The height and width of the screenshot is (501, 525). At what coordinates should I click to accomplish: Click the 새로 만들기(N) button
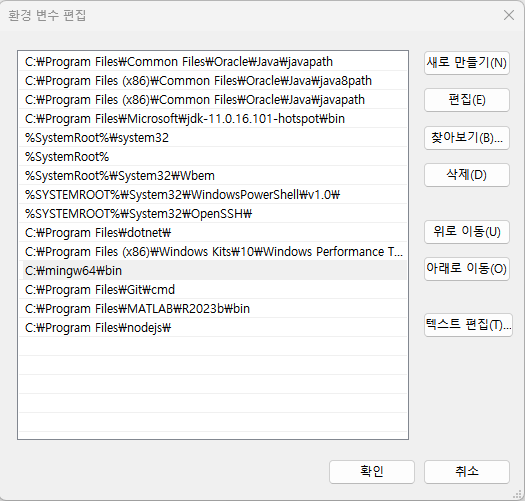coord(467,63)
